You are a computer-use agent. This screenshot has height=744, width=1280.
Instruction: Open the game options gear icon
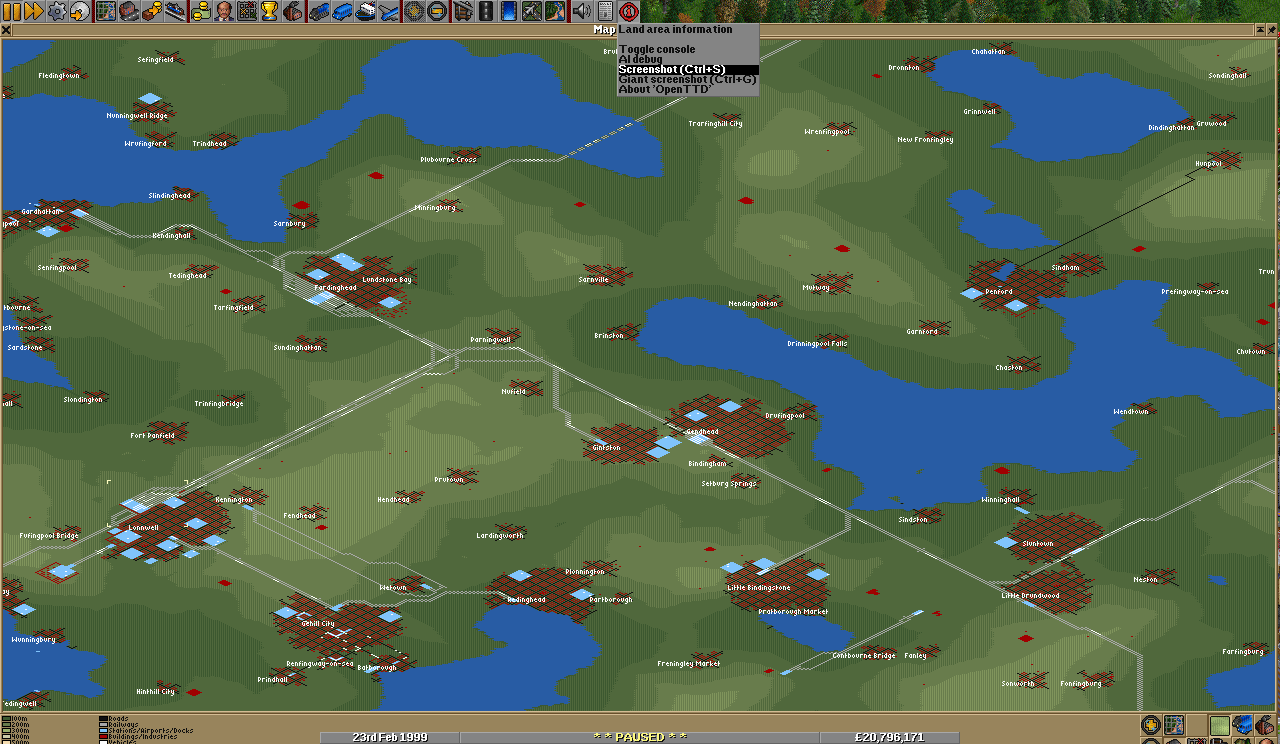click(x=56, y=11)
